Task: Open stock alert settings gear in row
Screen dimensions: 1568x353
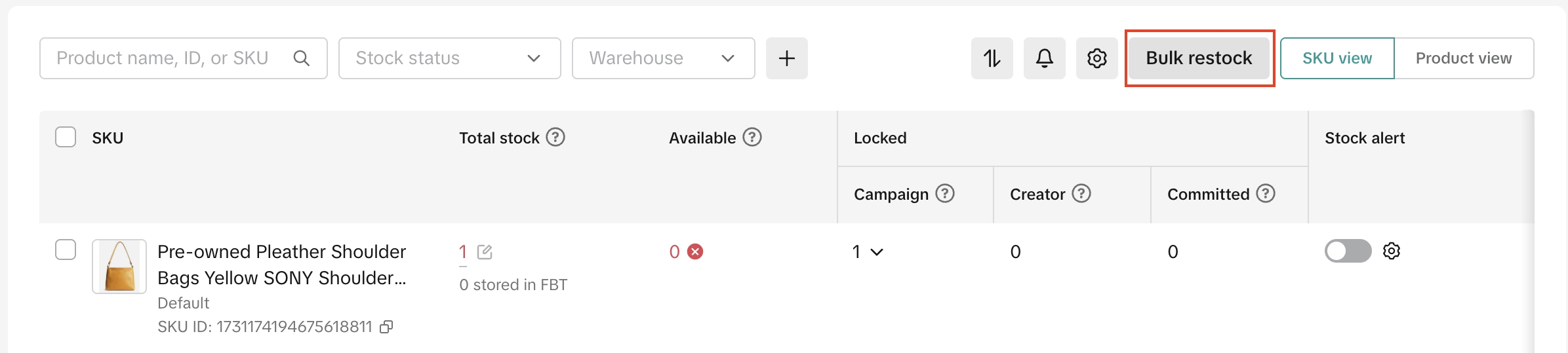Action: (1392, 251)
